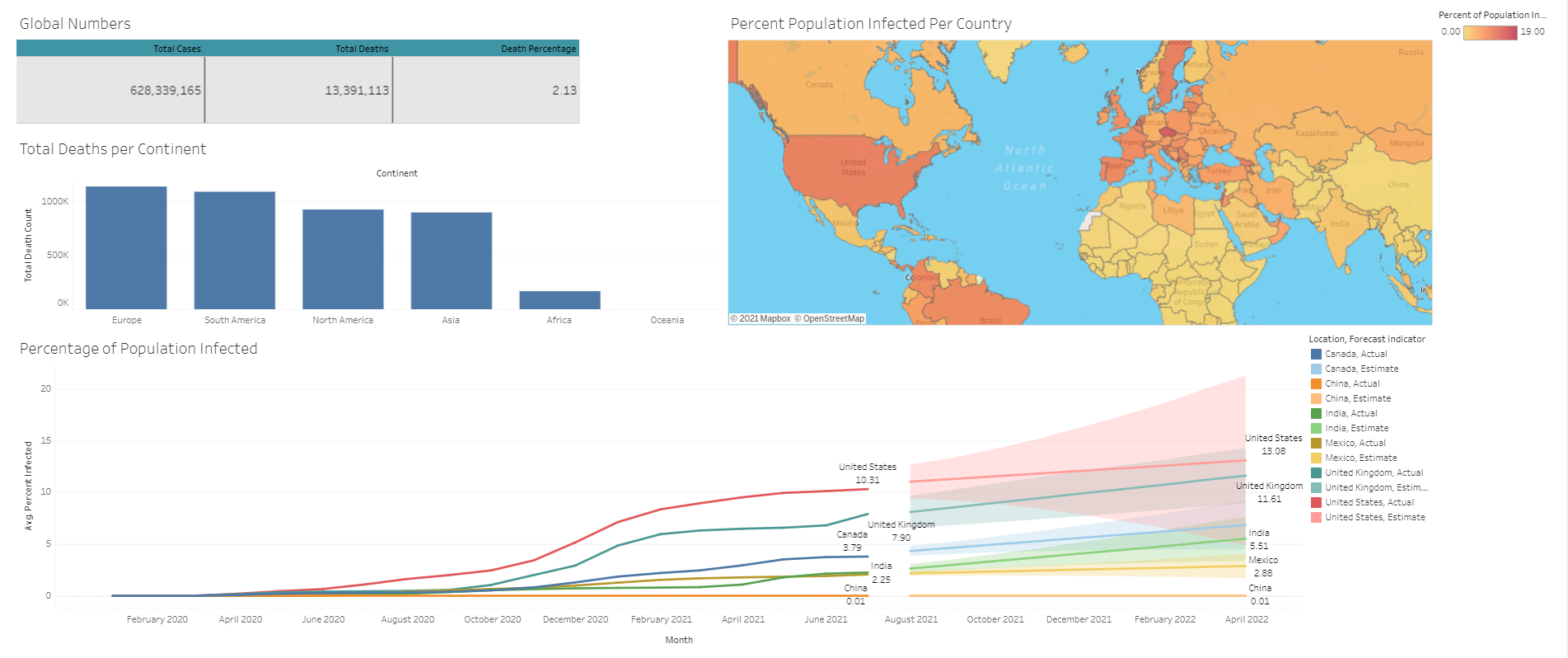Click Iran on the map

tap(1274, 190)
